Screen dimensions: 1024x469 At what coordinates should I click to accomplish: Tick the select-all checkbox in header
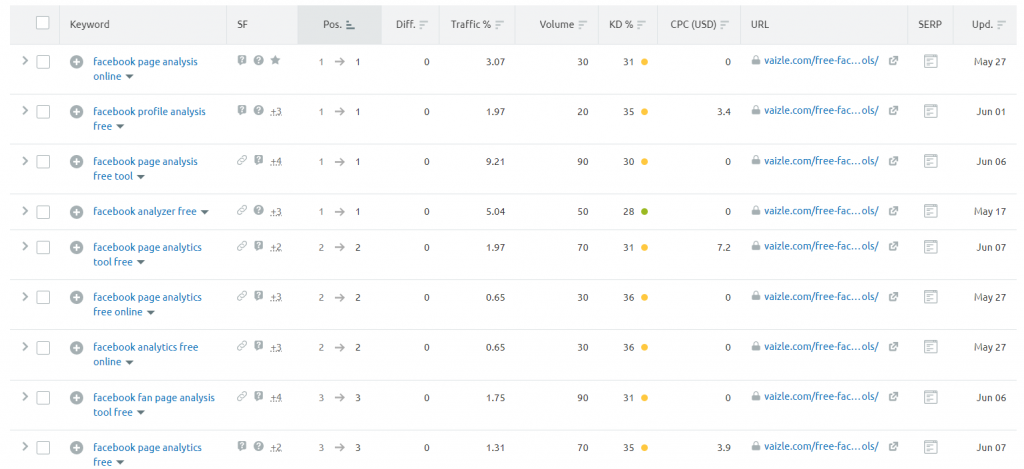[x=43, y=24]
